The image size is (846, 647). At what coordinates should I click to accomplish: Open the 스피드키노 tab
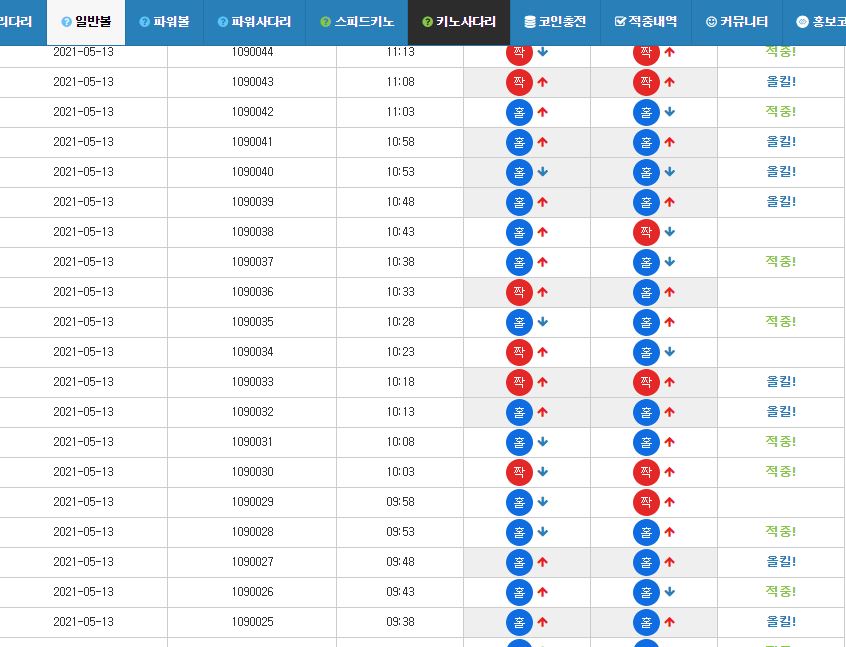(357, 22)
